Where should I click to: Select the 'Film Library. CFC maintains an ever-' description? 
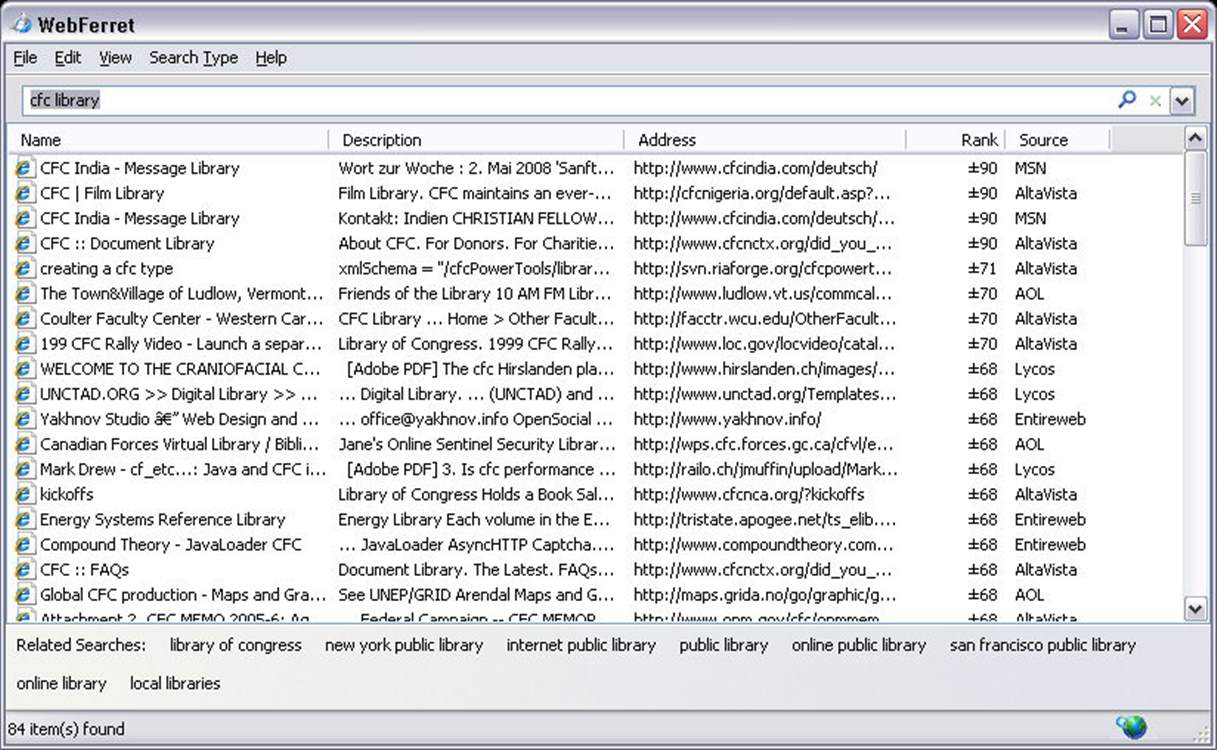(x=475, y=193)
